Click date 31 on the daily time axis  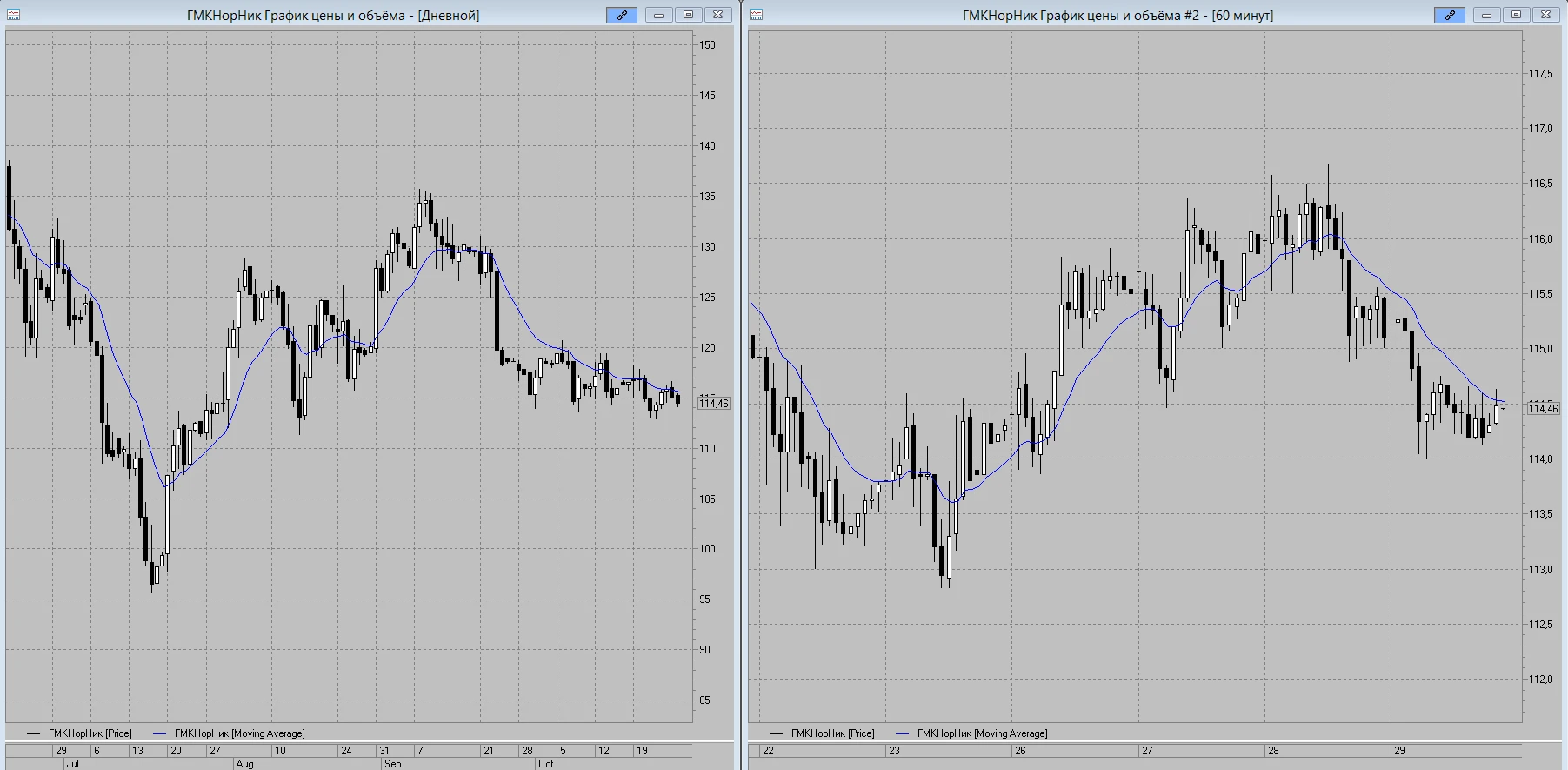(384, 751)
